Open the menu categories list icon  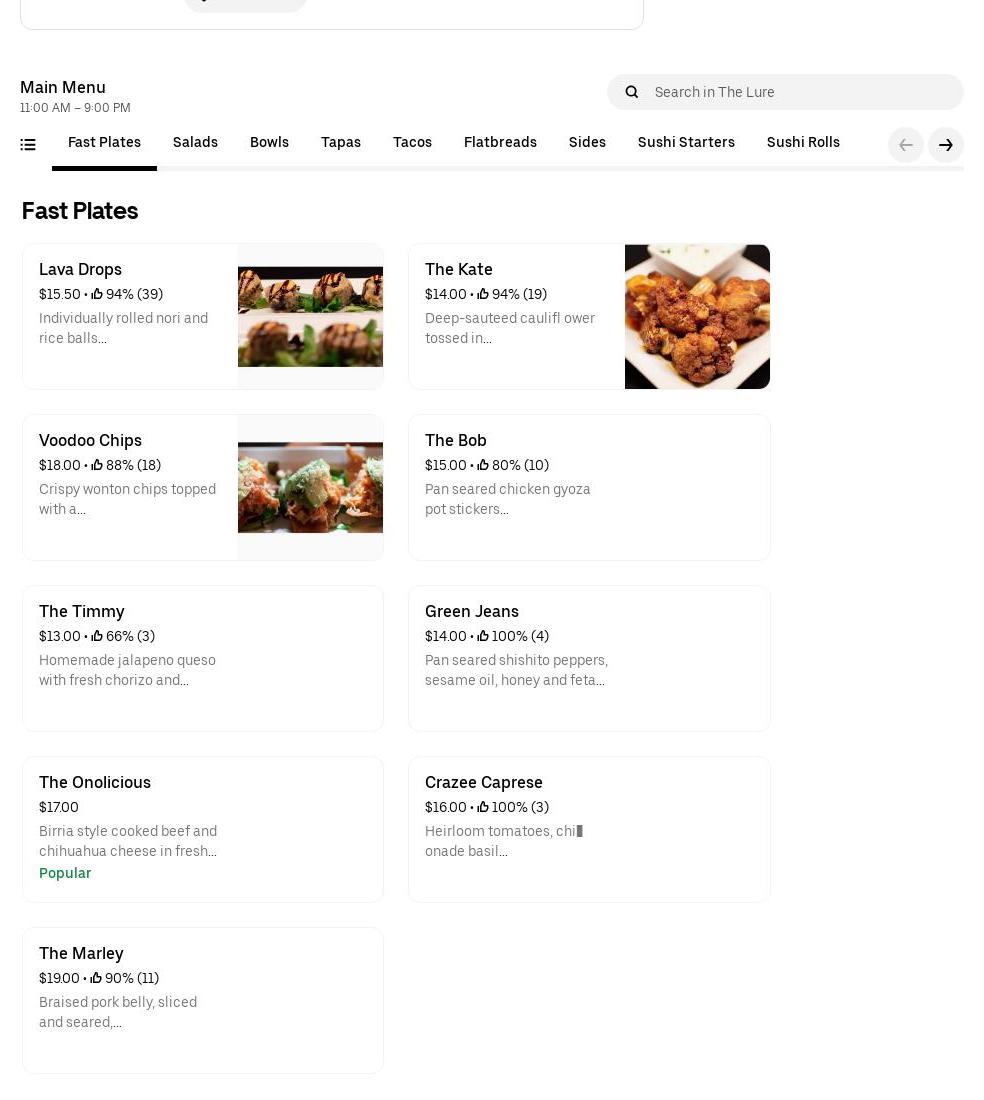point(28,145)
